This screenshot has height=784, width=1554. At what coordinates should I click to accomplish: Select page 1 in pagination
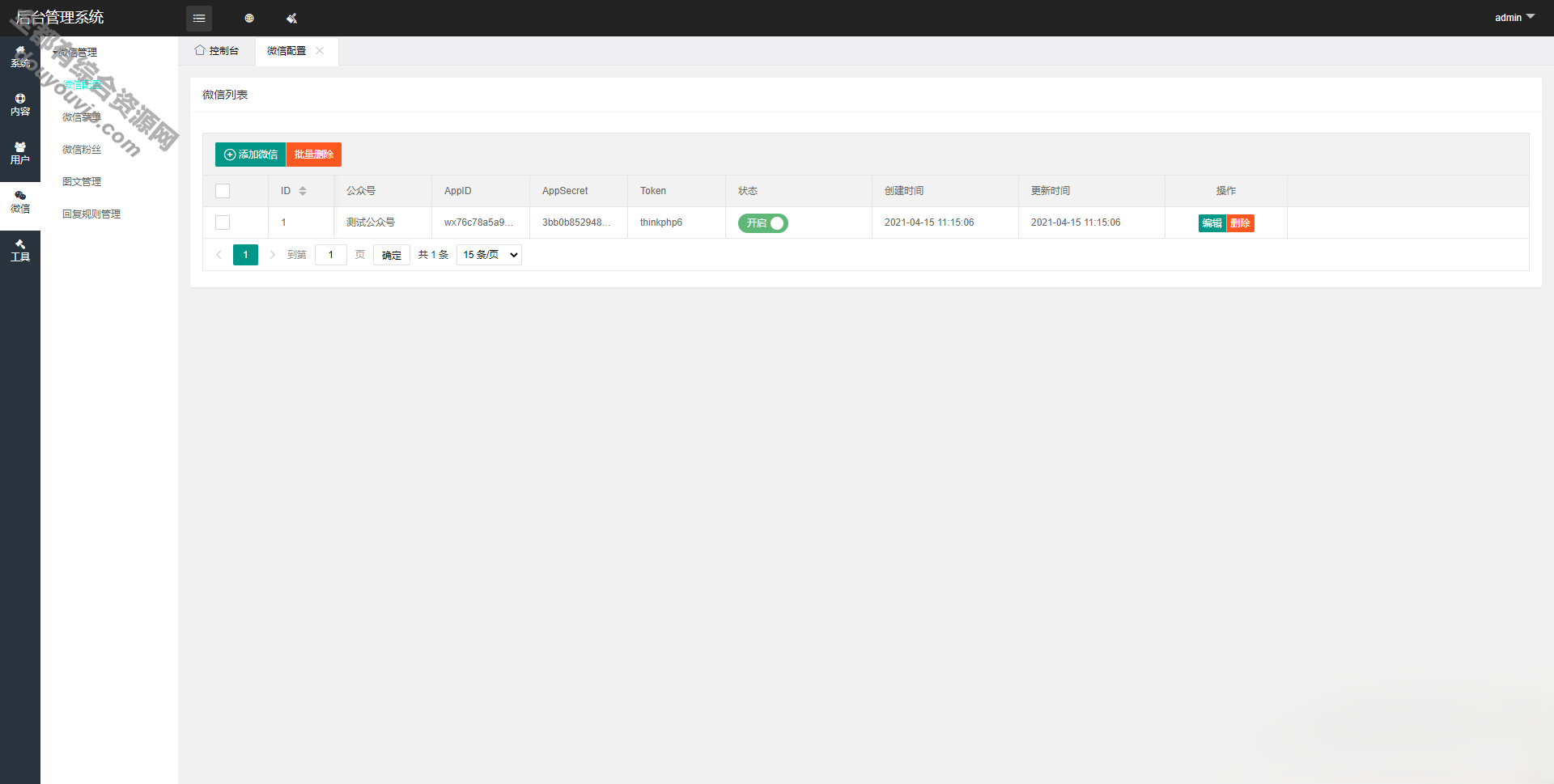[x=245, y=255]
